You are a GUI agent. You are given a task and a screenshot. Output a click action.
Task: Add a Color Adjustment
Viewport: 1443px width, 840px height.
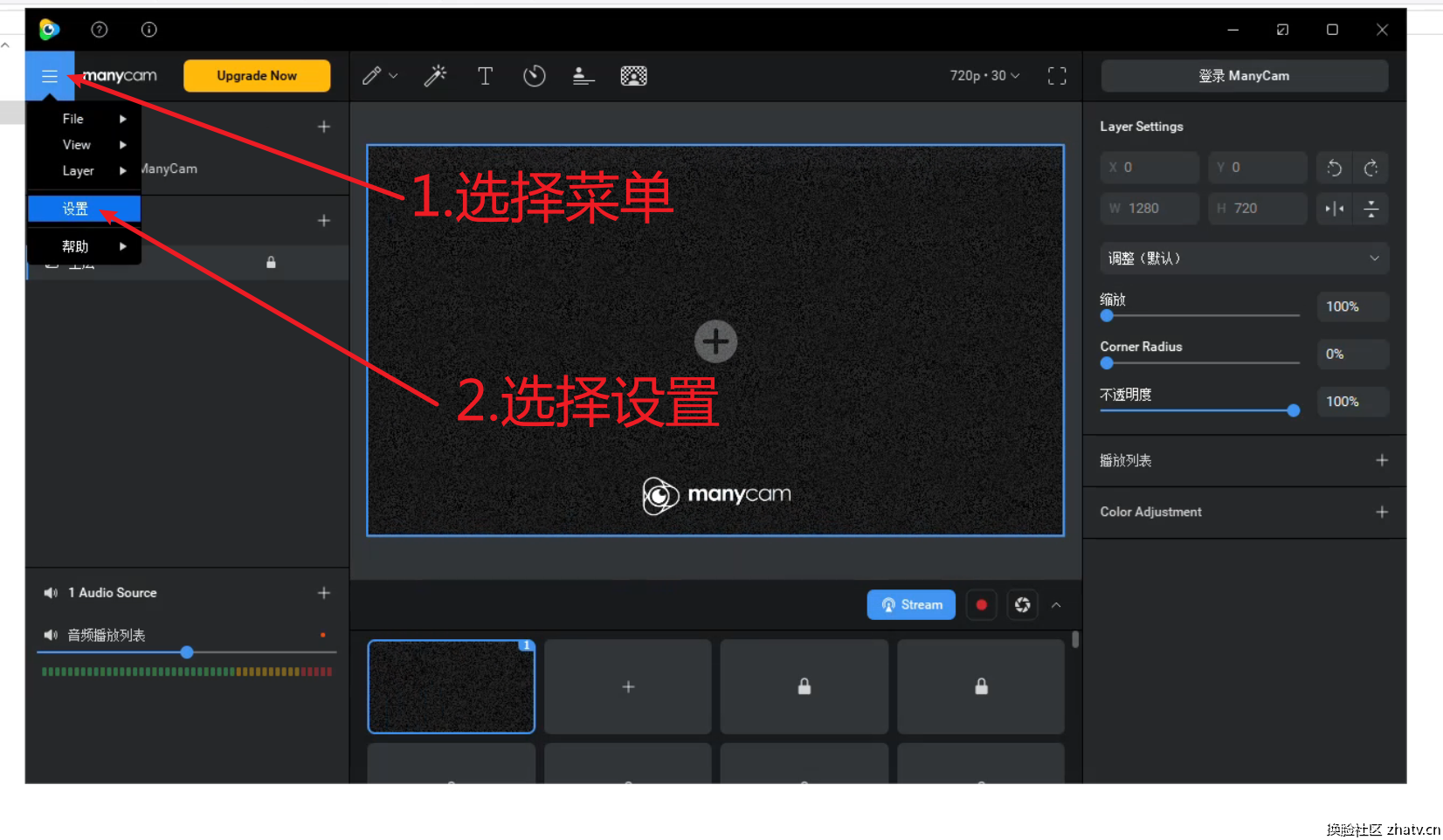point(1382,512)
